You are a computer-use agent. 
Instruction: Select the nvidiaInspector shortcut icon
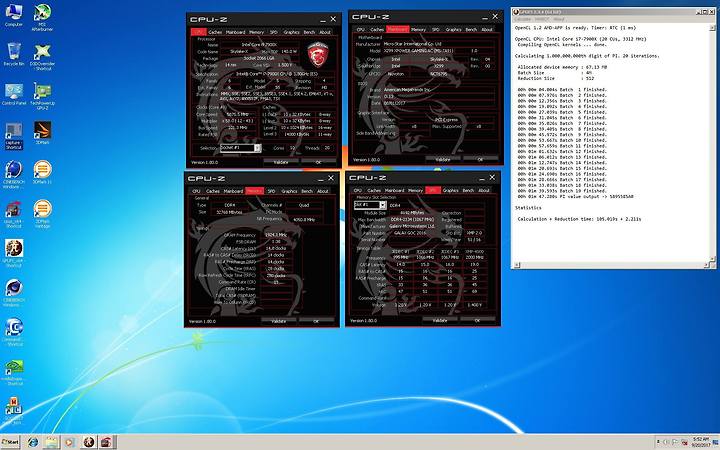point(14,372)
